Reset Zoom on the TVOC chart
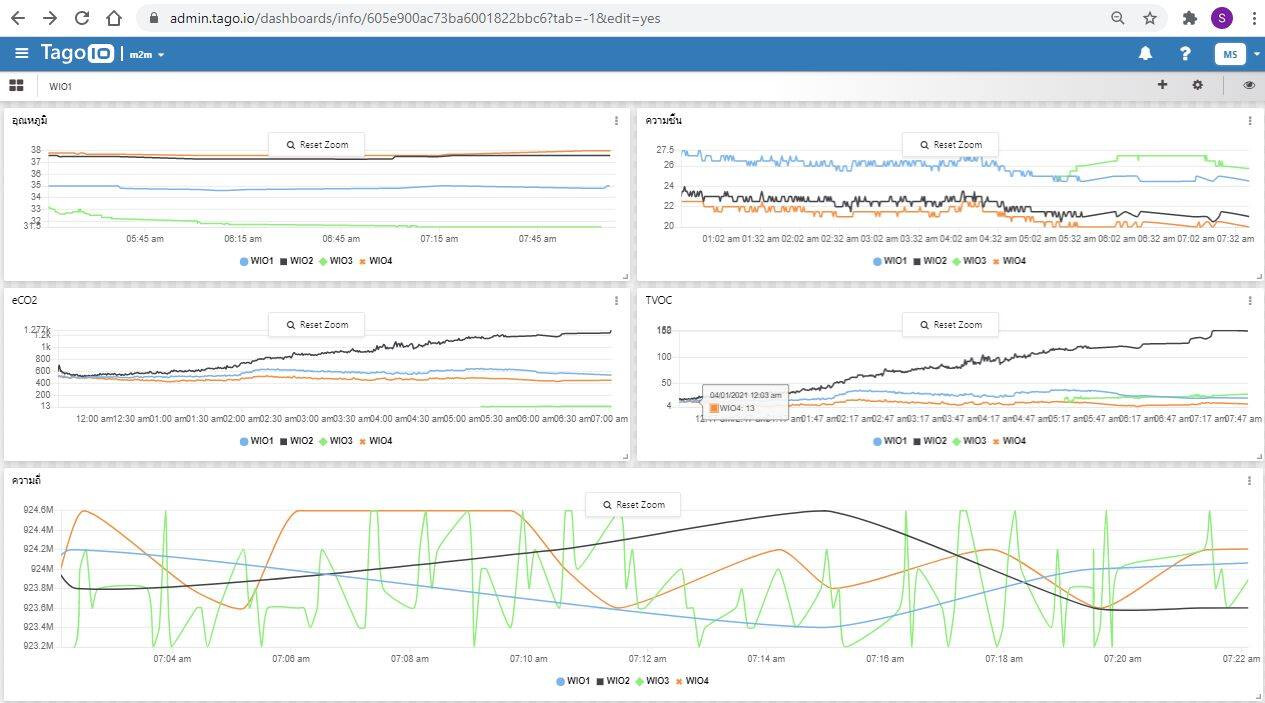The height and width of the screenshot is (703, 1265). click(x=950, y=325)
